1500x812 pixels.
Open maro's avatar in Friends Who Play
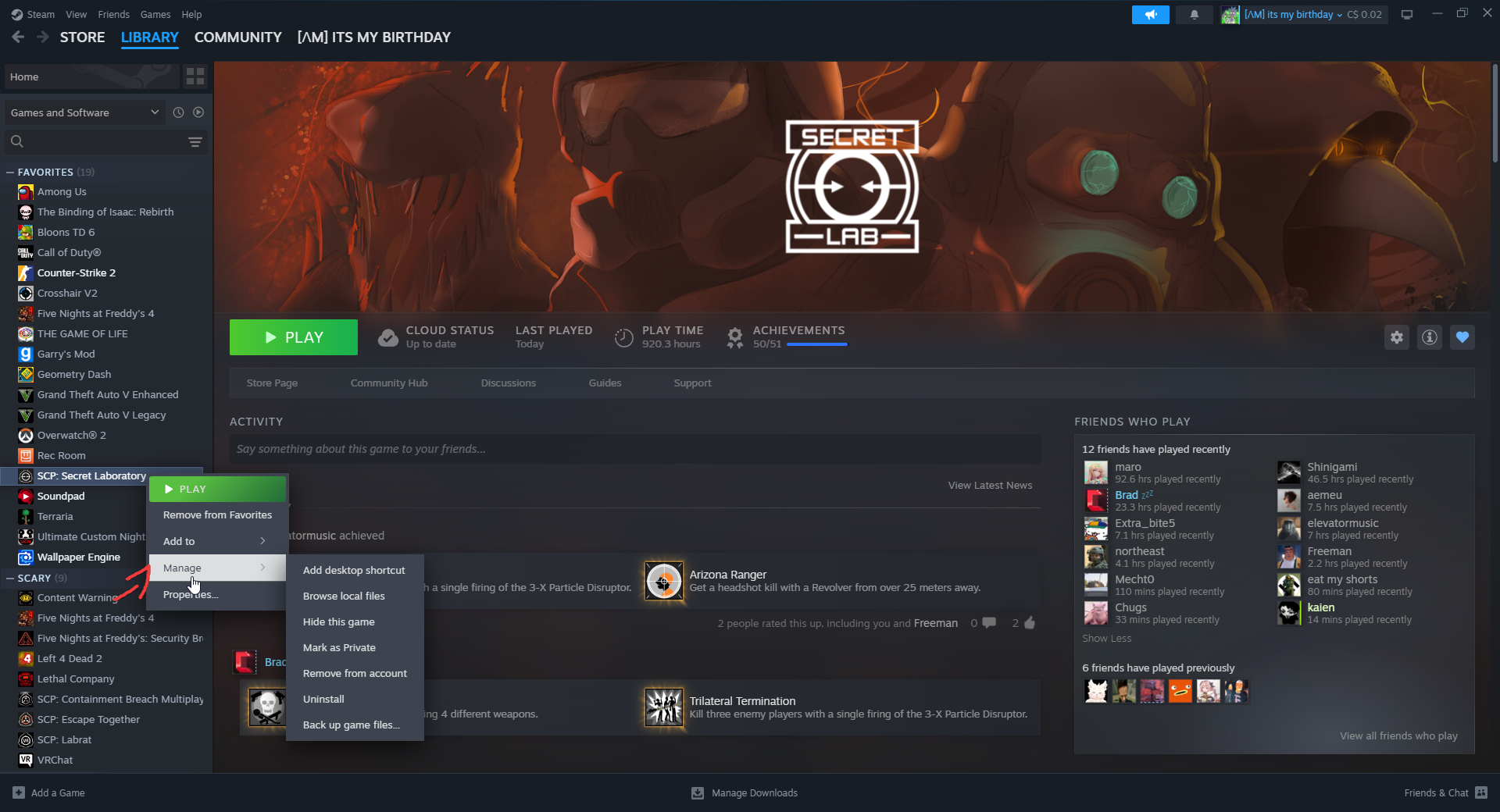[1095, 472]
